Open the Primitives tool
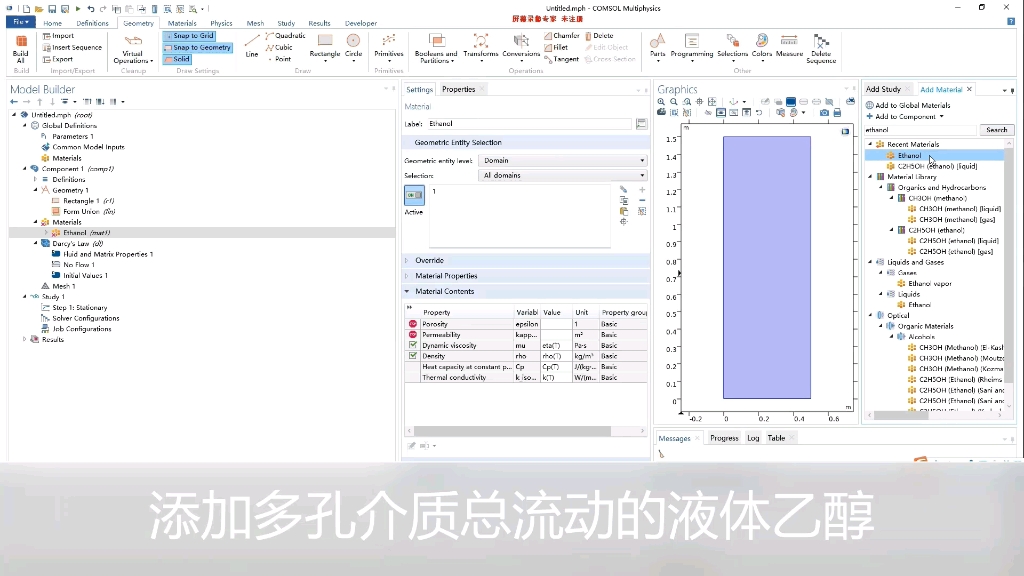The width and height of the screenshot is (1024, 576). tap(389, 48)
